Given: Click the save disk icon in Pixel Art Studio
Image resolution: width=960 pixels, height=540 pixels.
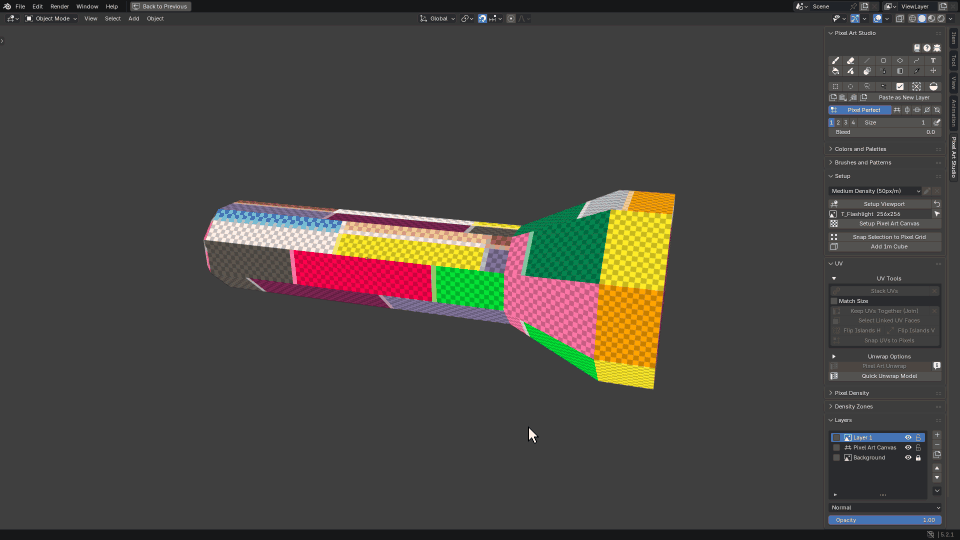Looking at the screenshot, I should click(x=917, y=48).
